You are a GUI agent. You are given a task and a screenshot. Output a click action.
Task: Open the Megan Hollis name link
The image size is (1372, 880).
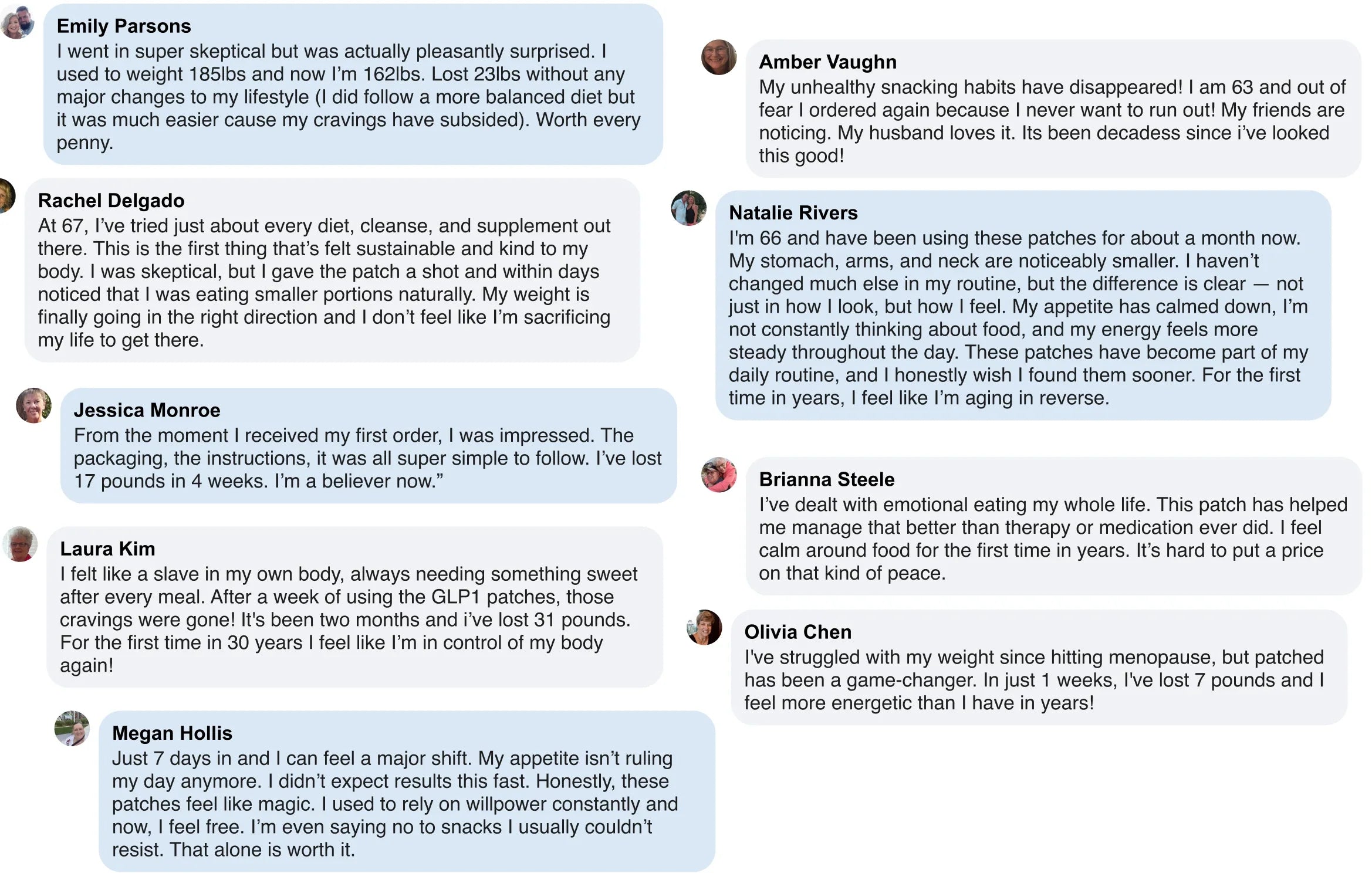[173, 733]
